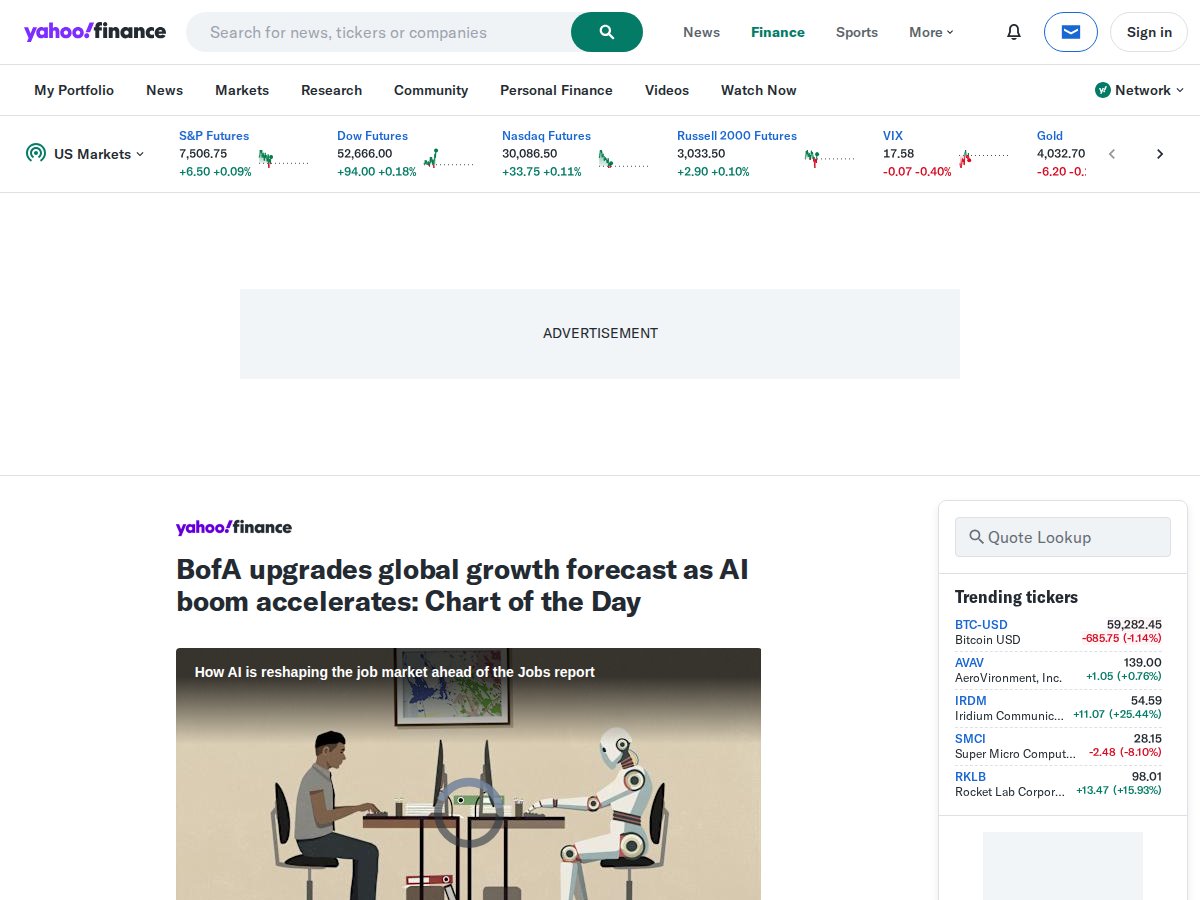Open the Personal Finance menu

(x=556, y=90)
